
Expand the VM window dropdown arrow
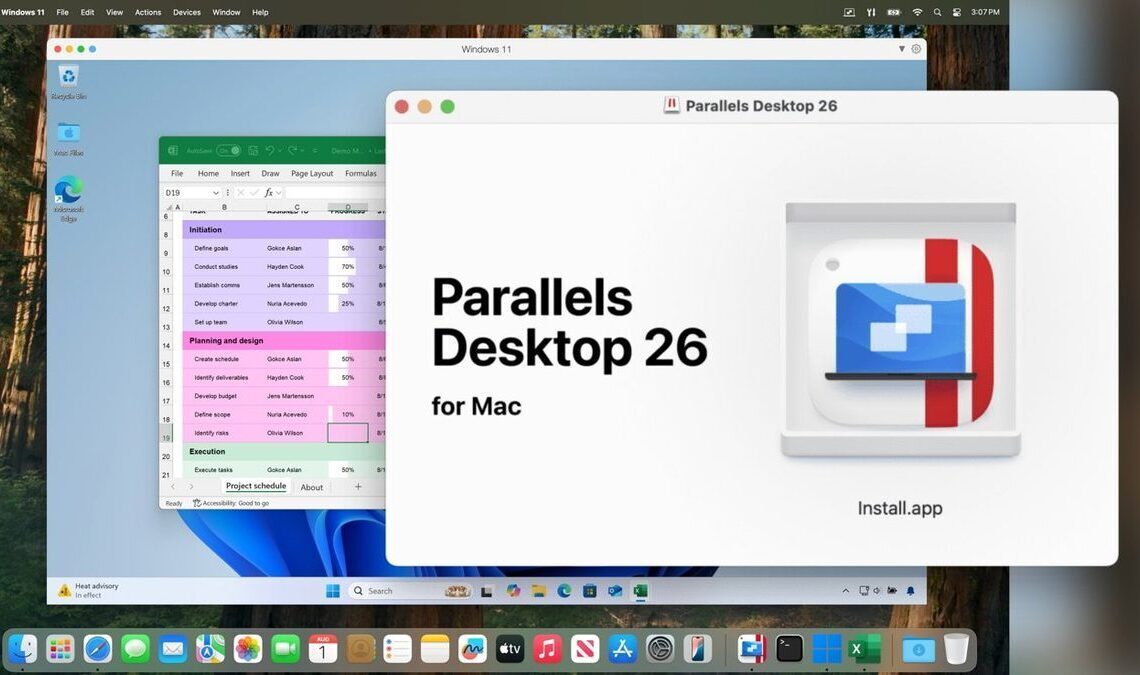point(902,49)
